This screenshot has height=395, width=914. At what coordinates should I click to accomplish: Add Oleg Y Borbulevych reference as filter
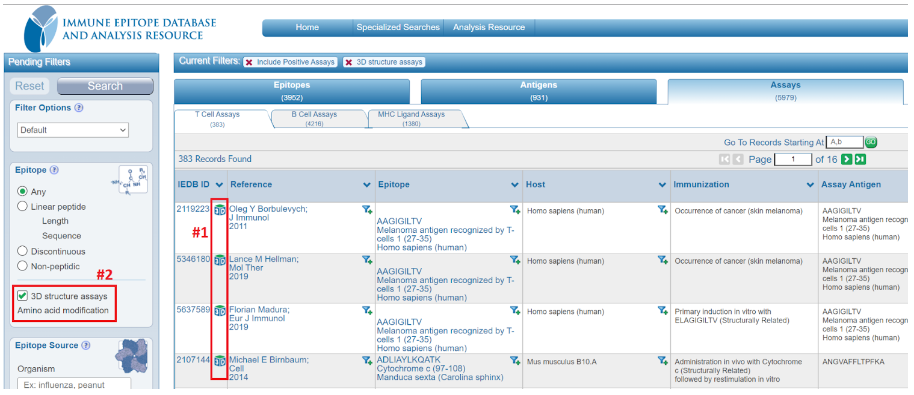tap(367, 210)
